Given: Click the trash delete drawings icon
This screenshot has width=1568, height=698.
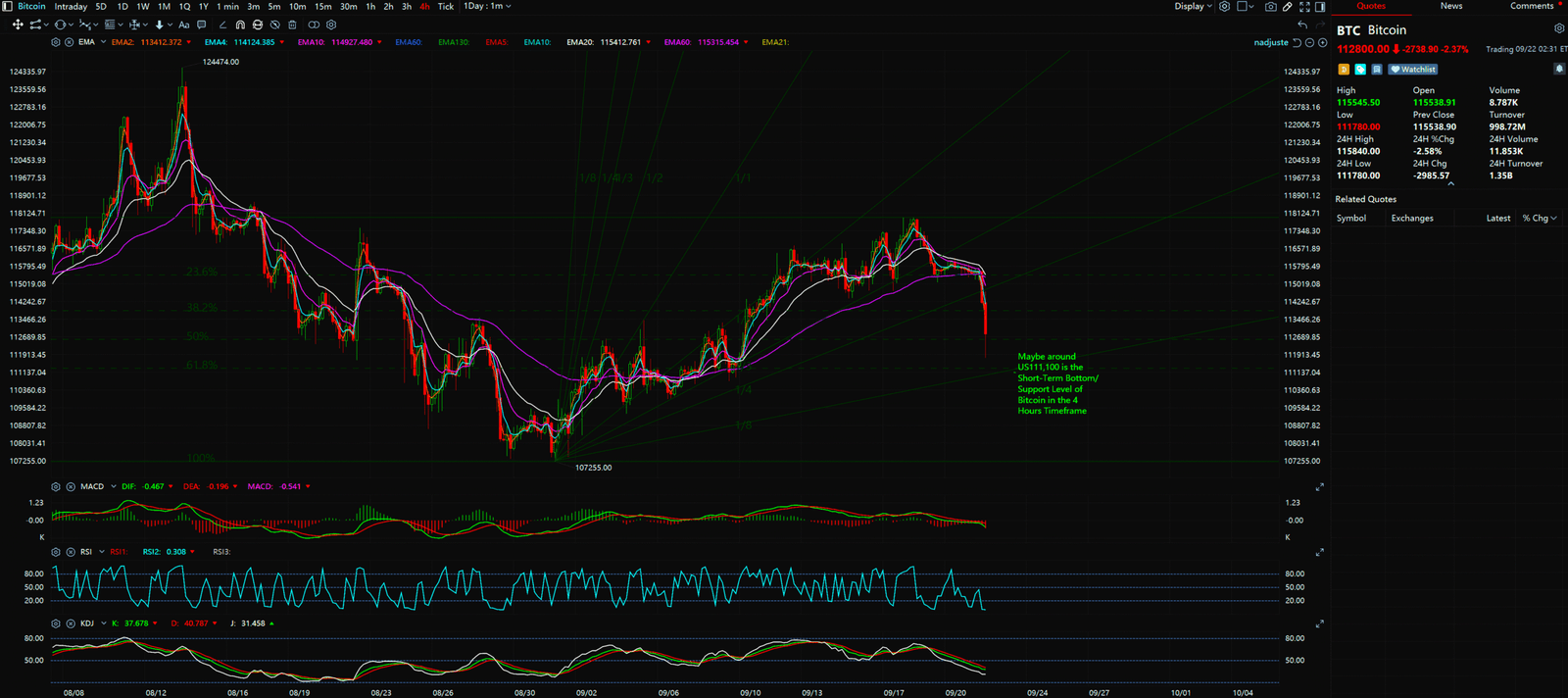Looking at the screenshot, I should coord(292,25).
